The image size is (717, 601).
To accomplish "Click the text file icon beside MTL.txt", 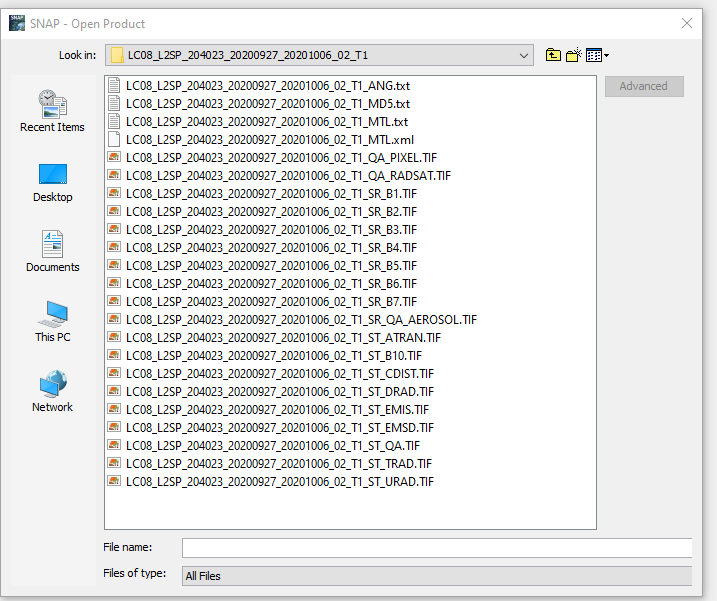I will [x=114, y=121].
